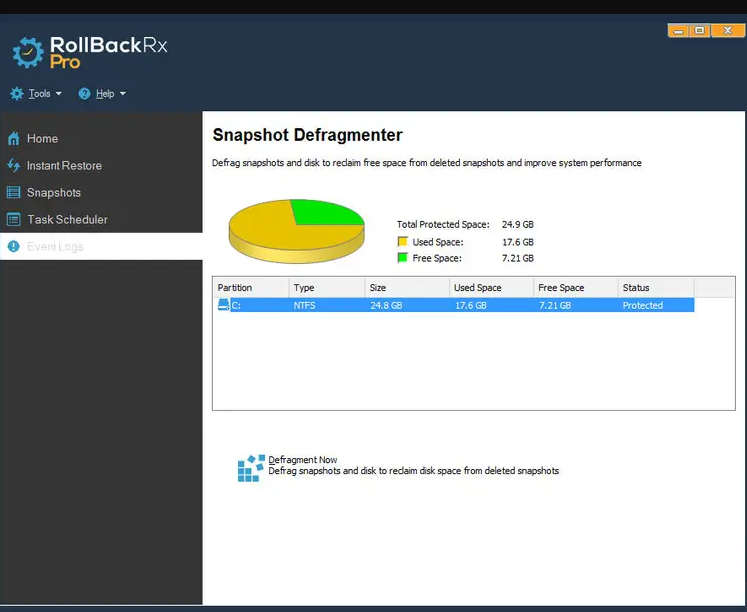747x612 pixels.
Task: Click the C: drive icon in table
Action: coord(223,305)
